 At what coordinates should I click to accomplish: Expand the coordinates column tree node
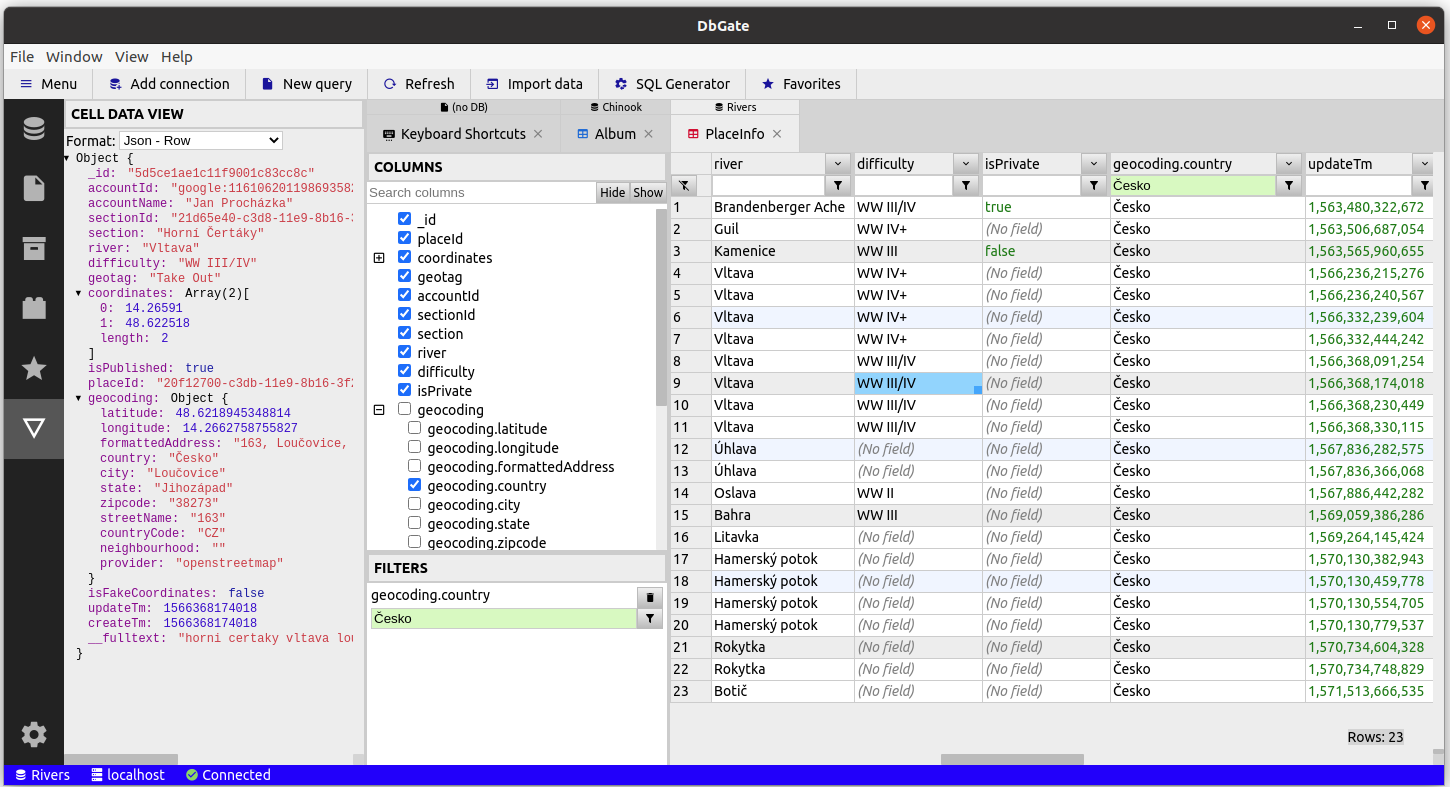379,258
